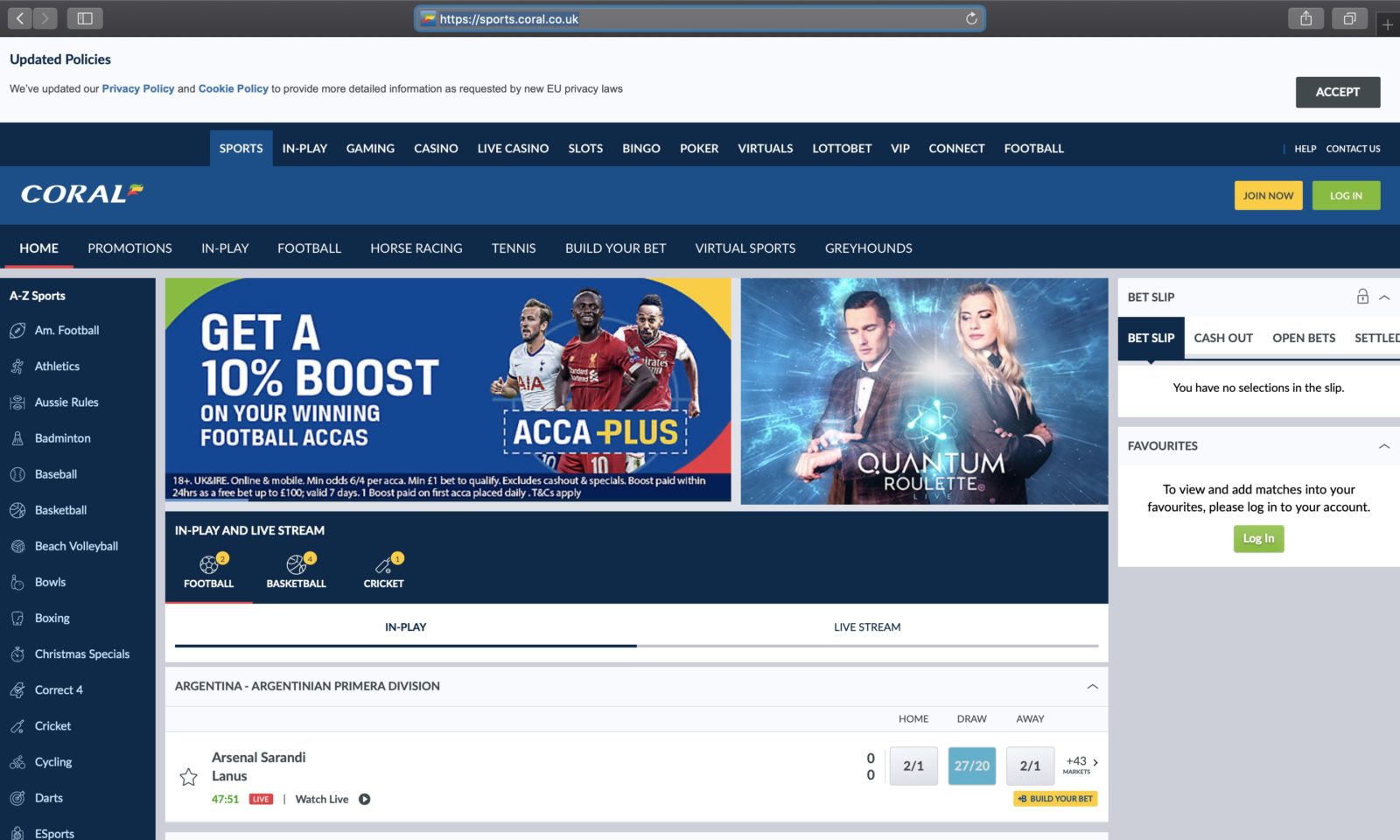This screenshot has height=840, width=1400.
Task: Open the Boxing sport from the sidebar
Action: (x=17, y=618)
